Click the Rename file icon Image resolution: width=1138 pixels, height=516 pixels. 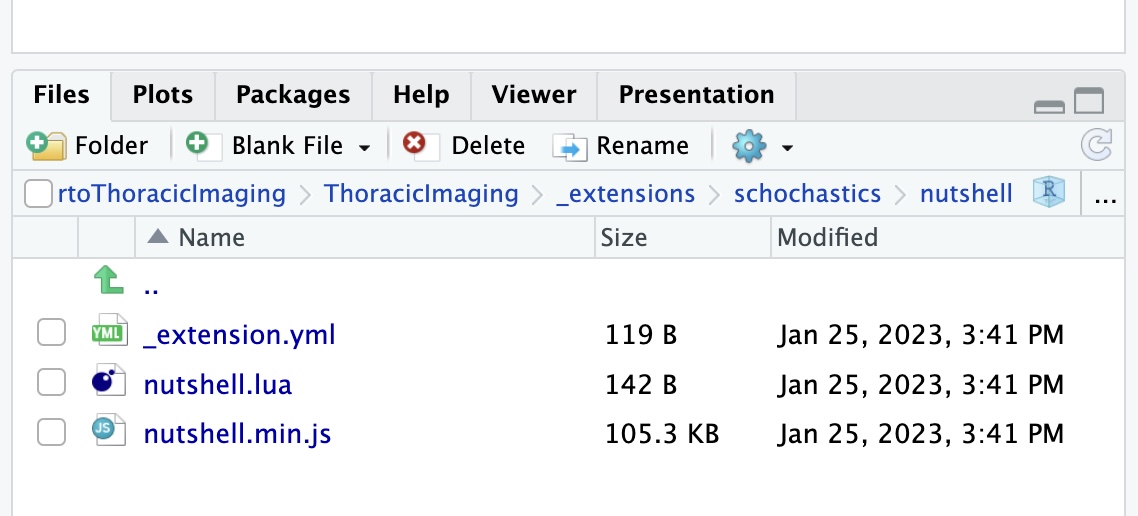point(569,147)
